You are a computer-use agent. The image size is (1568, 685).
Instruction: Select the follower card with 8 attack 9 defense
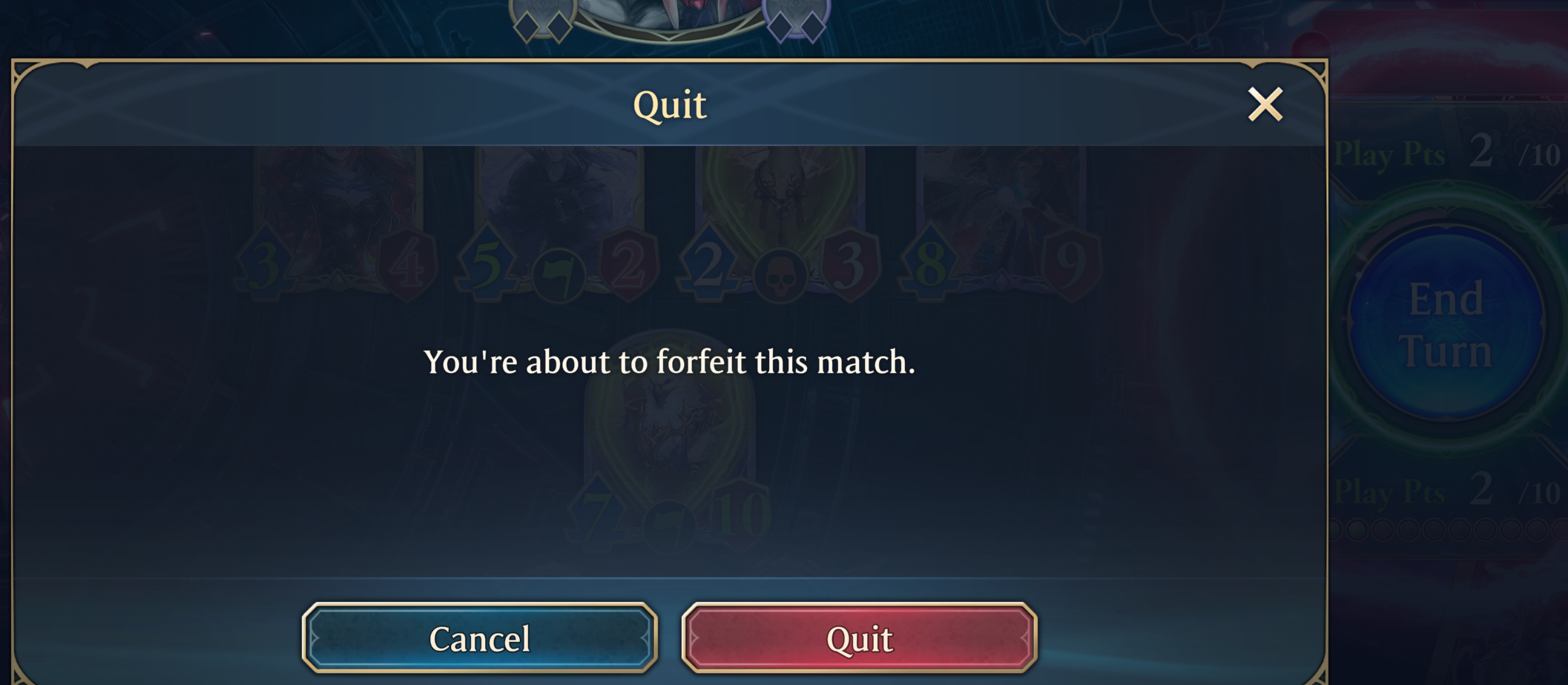(x=1000, y=222)
